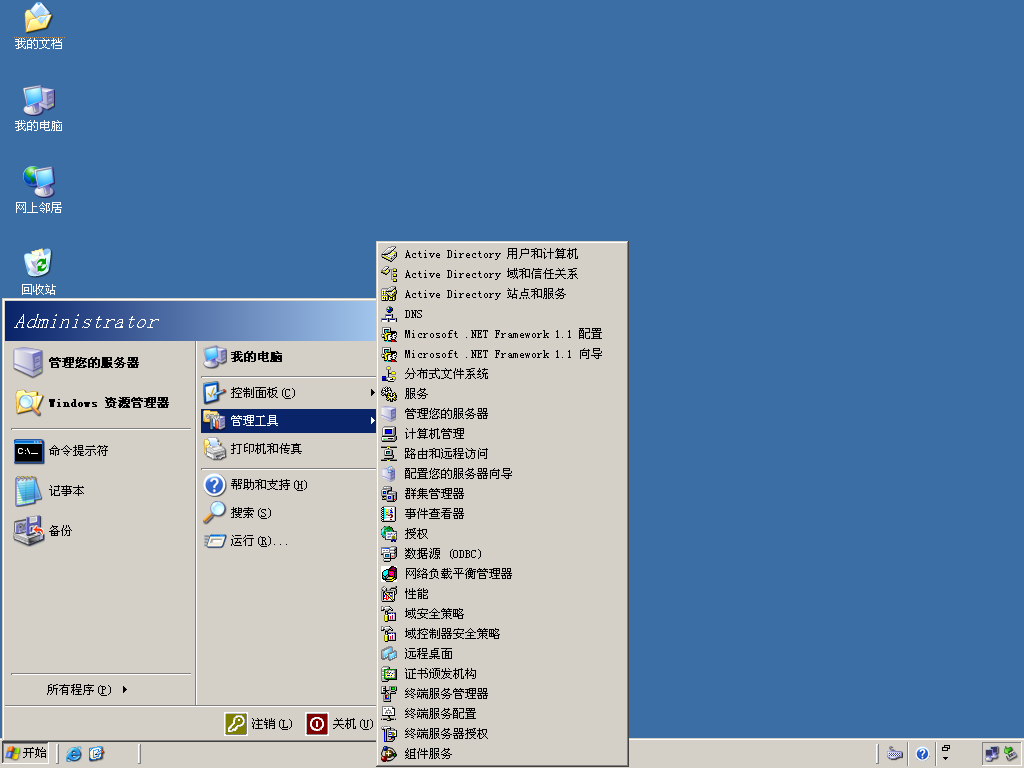Image resolution: width=1024 pixels, height=768 pixels.
Task: Launch the DNS management tool
Action: point(502,314)
